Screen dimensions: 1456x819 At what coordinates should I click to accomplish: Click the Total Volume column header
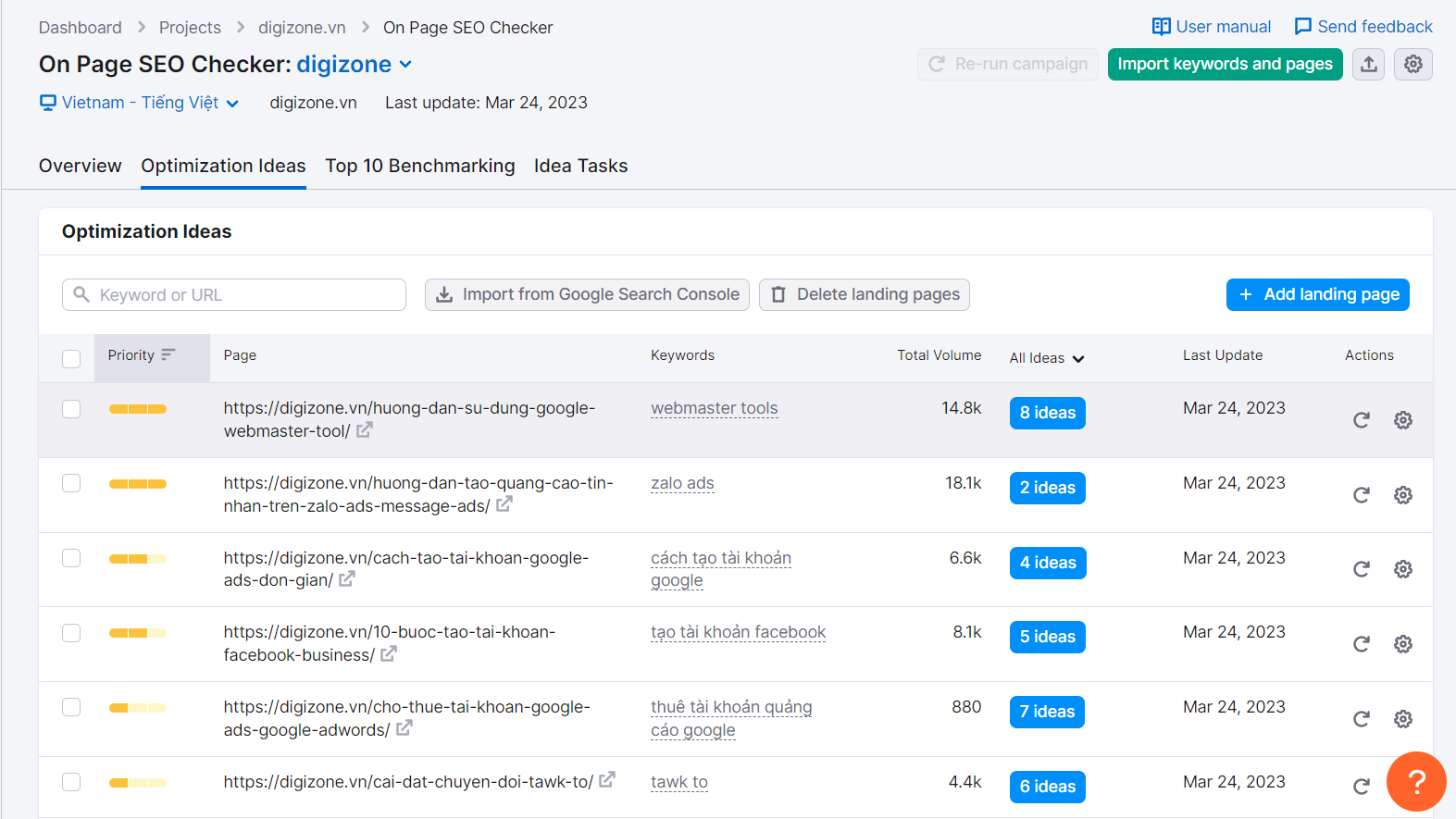click(939, 355)
